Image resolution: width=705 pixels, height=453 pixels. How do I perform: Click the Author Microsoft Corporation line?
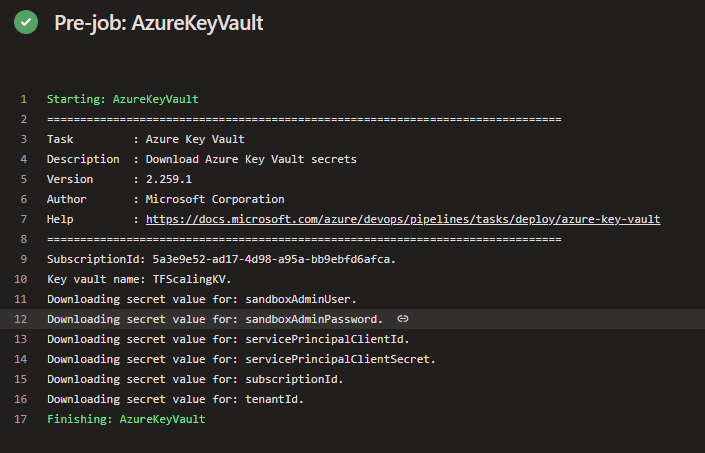click(x=165, y=199)
